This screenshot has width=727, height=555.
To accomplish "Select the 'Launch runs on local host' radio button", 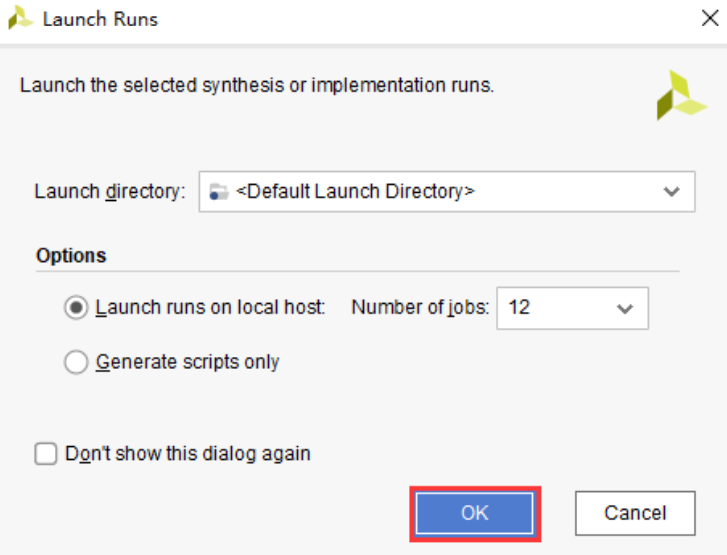I will (x=76, y=308).
